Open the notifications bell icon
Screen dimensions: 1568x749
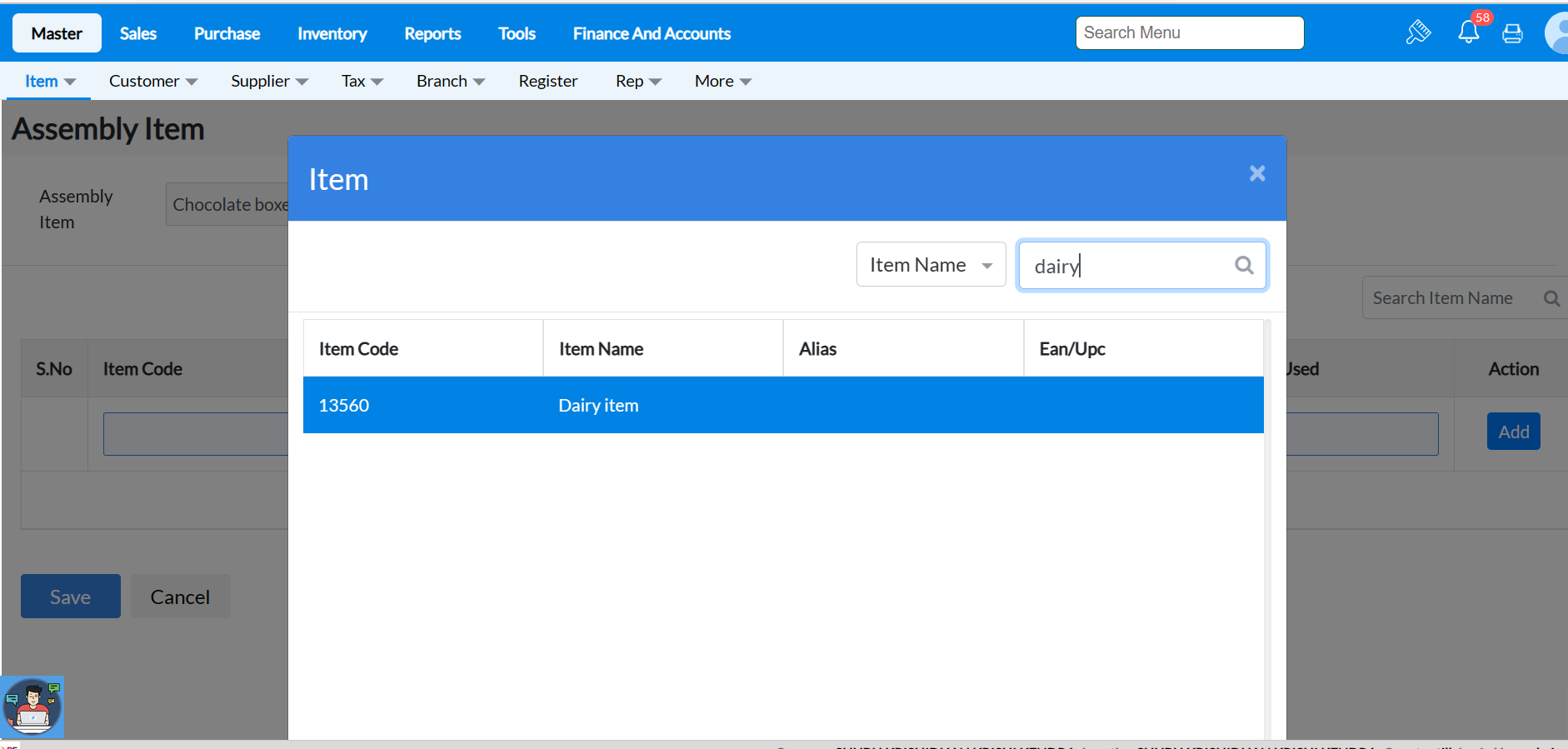(x=1468, y=32)
